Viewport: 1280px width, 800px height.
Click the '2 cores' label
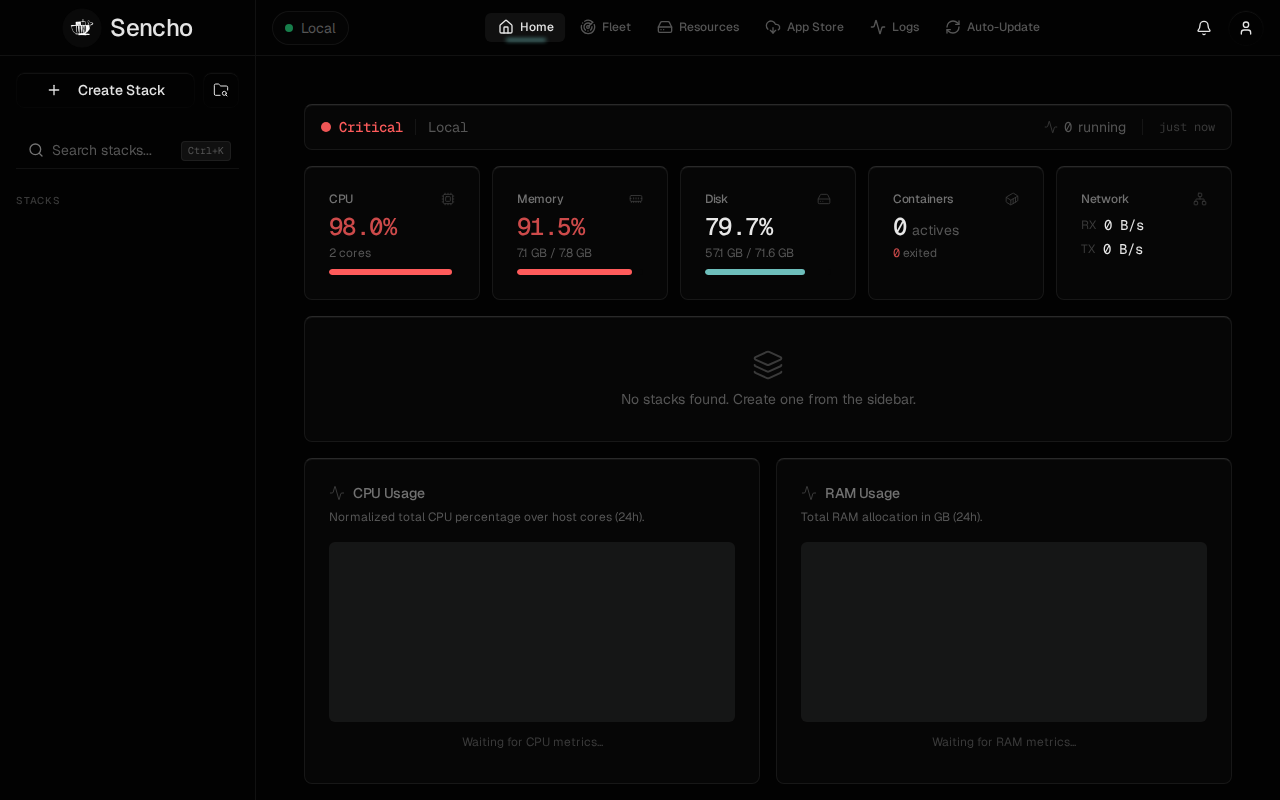[x=350, y=253]
